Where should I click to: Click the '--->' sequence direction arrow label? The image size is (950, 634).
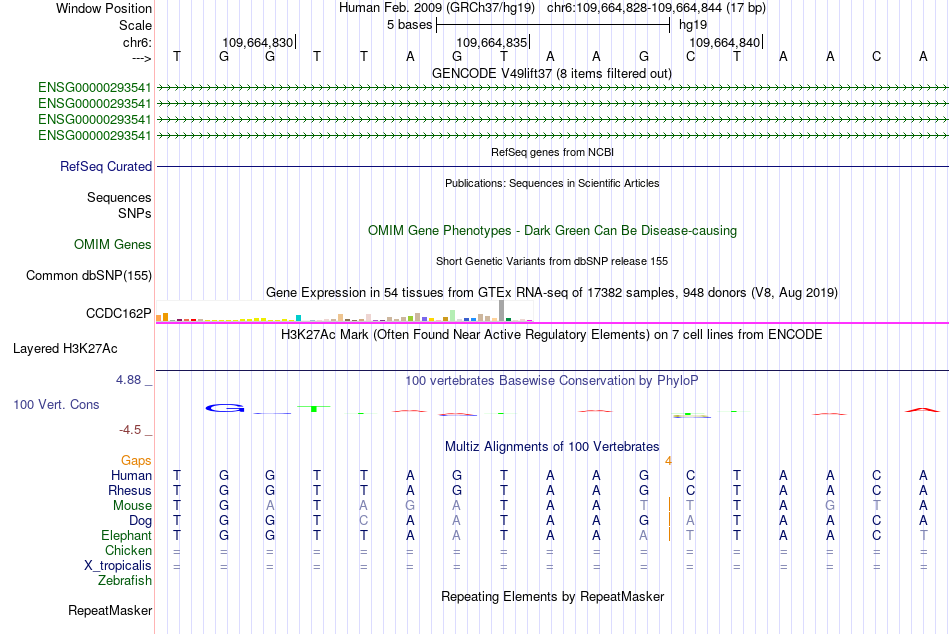coord(141,58)
